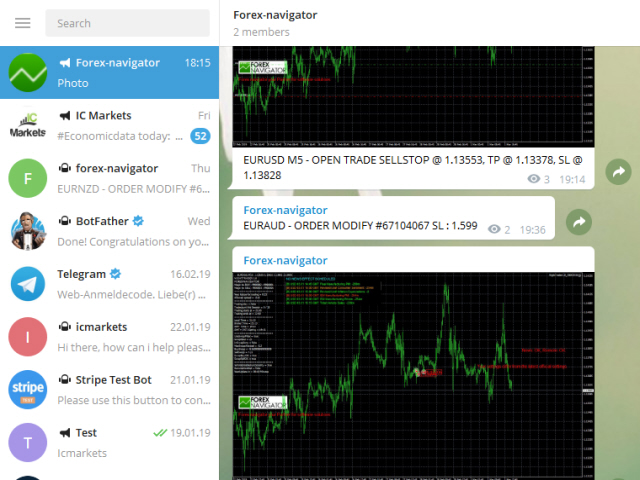The image size is (640, 480).
Task: Click the bot icon beside BotFather
Action: [x=64, y=221]
